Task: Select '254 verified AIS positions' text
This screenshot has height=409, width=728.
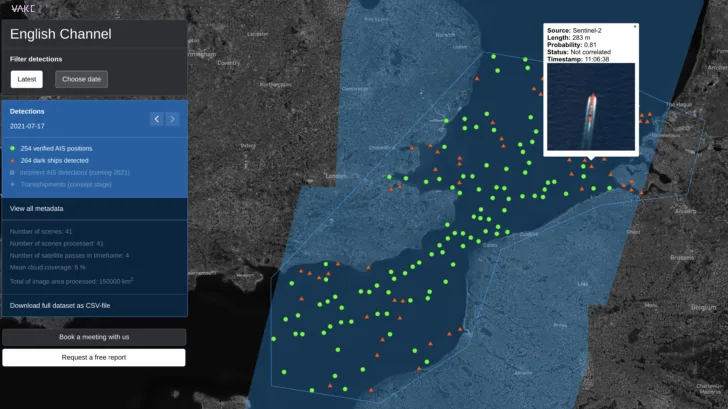Action: coord(56,149)
